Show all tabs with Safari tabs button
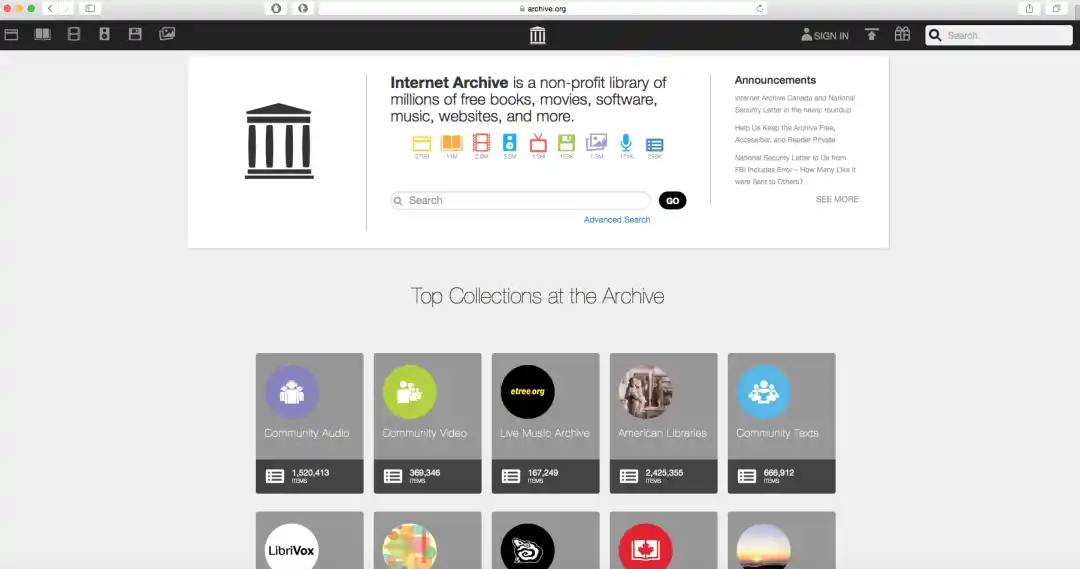Image resolution: width=1080 pixels, height=569 pixels. (x=1057, y=8)
